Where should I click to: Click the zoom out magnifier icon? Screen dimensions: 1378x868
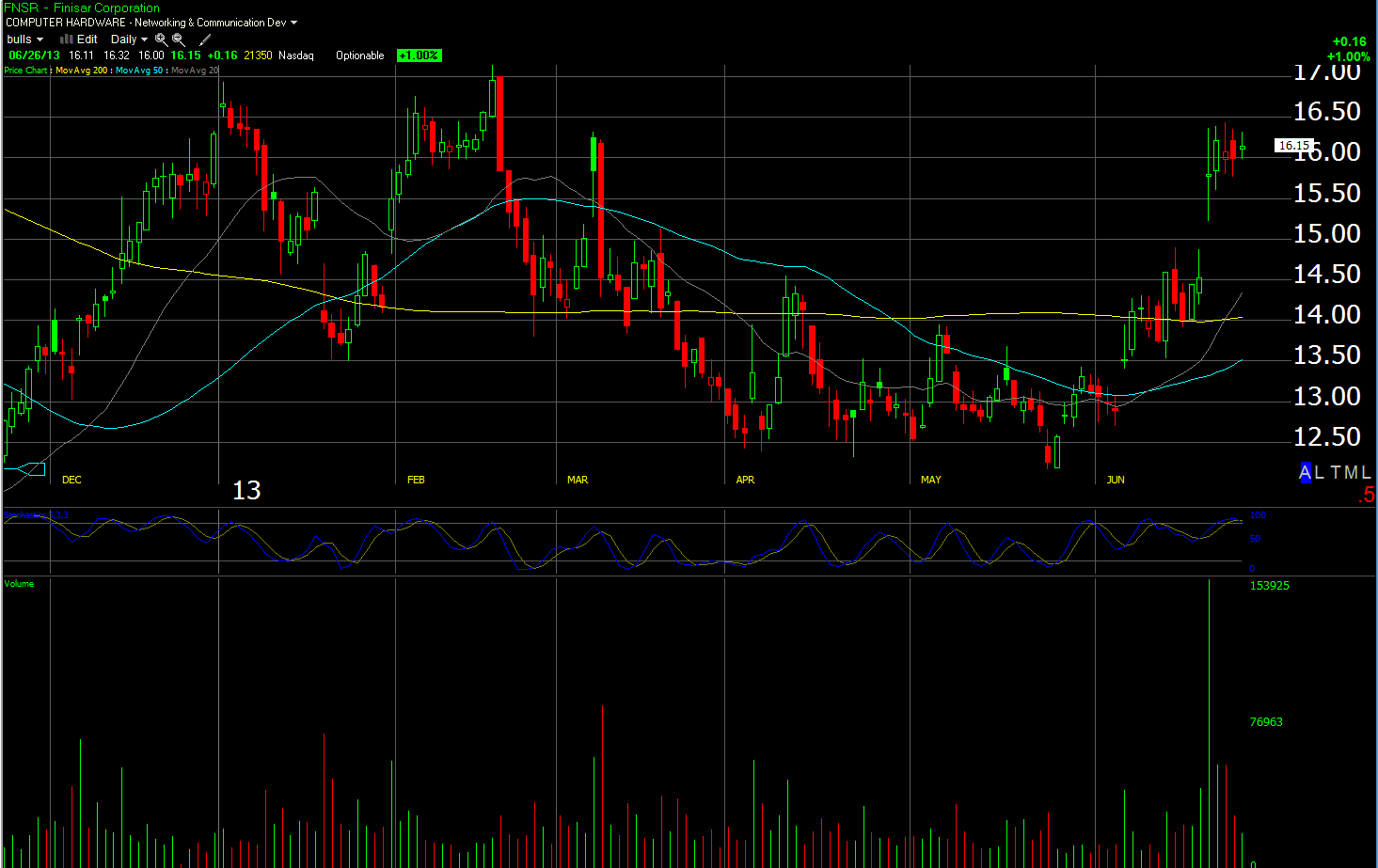(x=179, y=39)
